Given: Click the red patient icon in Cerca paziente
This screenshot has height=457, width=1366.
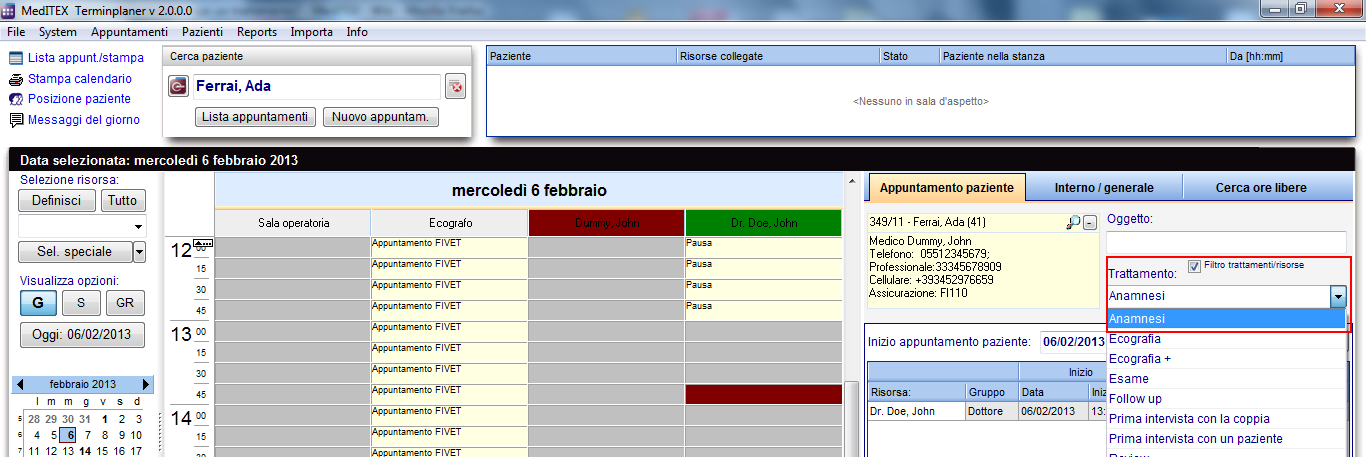Looking at the screenshot, I should (x=178, y=87).
